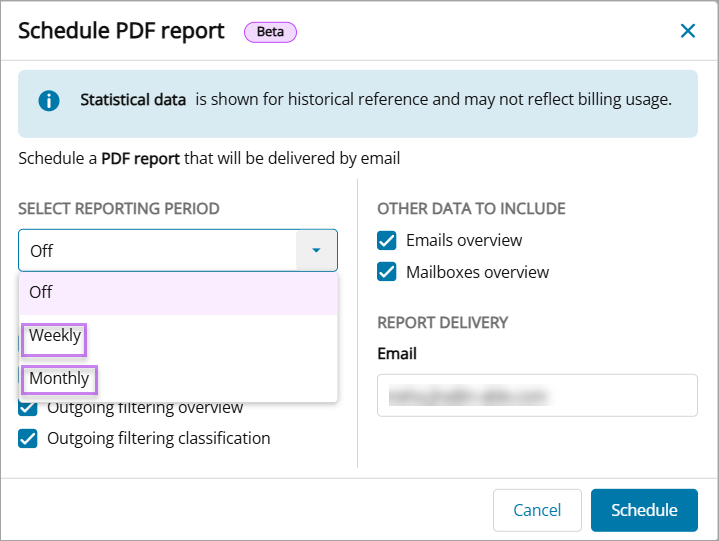Toggle the Mailboxes overview checkbox

point(387,272)
